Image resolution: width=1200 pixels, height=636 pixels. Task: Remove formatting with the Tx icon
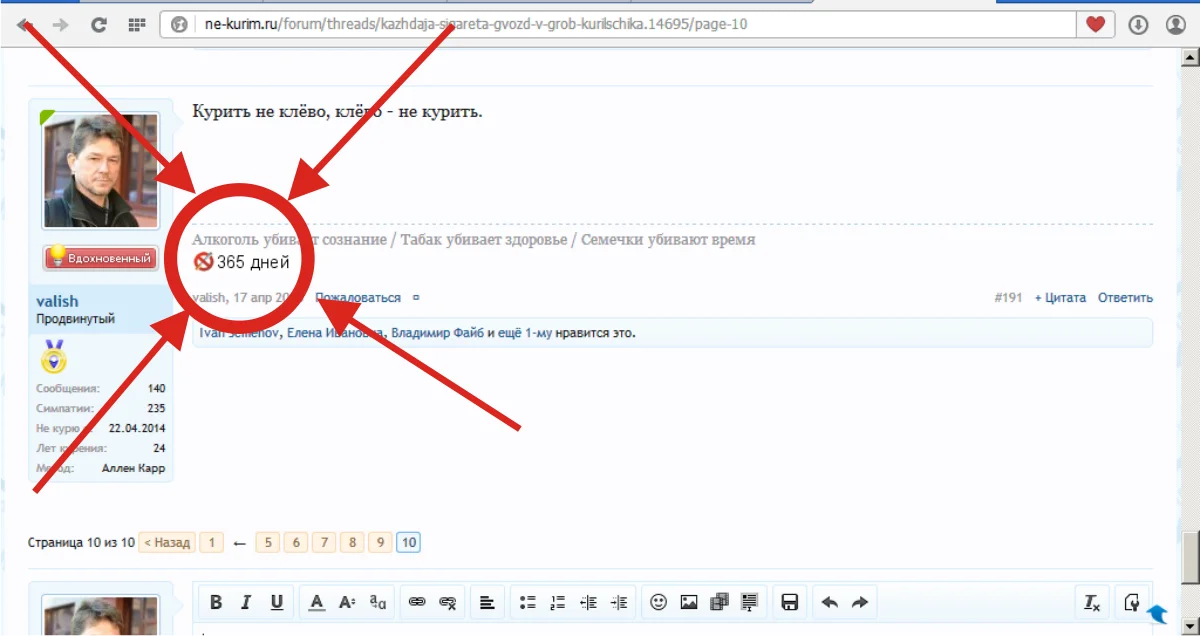(x=1092, y=602)
